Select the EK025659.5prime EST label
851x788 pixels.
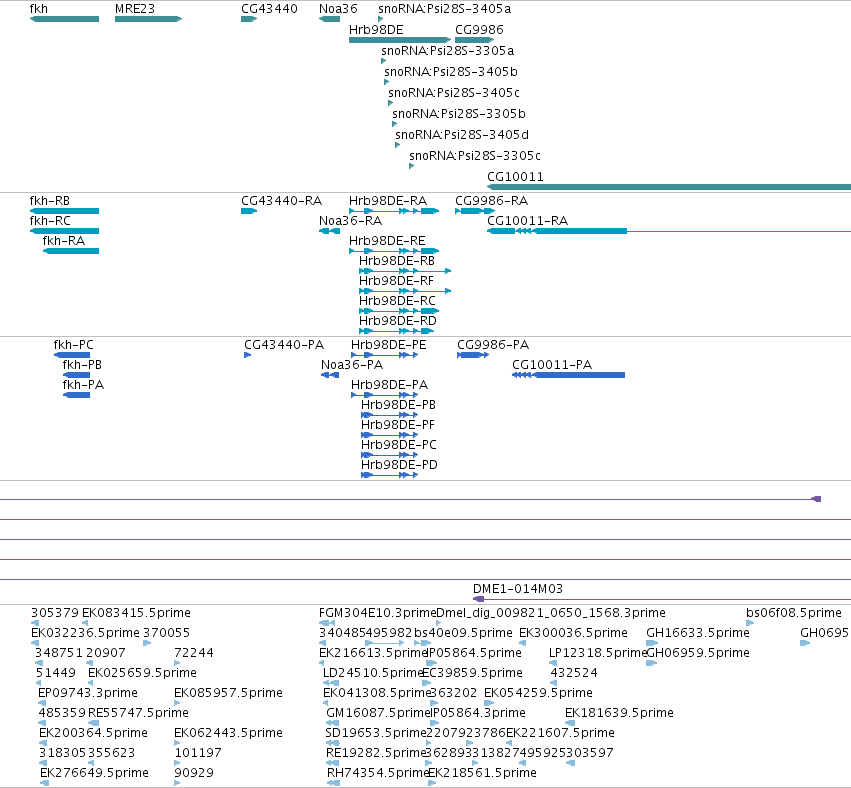[x=142, y=673]
